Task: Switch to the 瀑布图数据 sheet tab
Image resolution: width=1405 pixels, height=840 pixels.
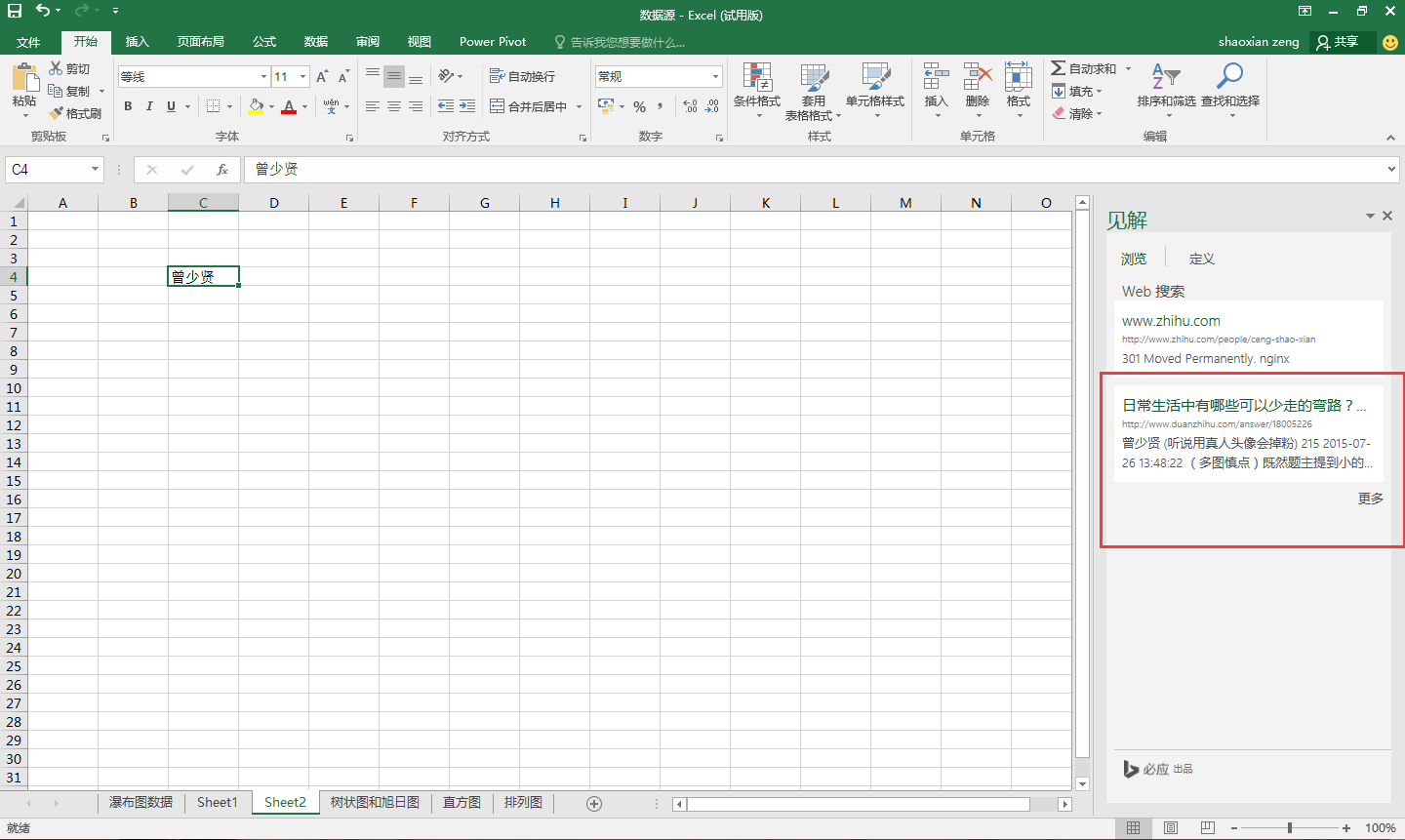Action: coord(140,802)
